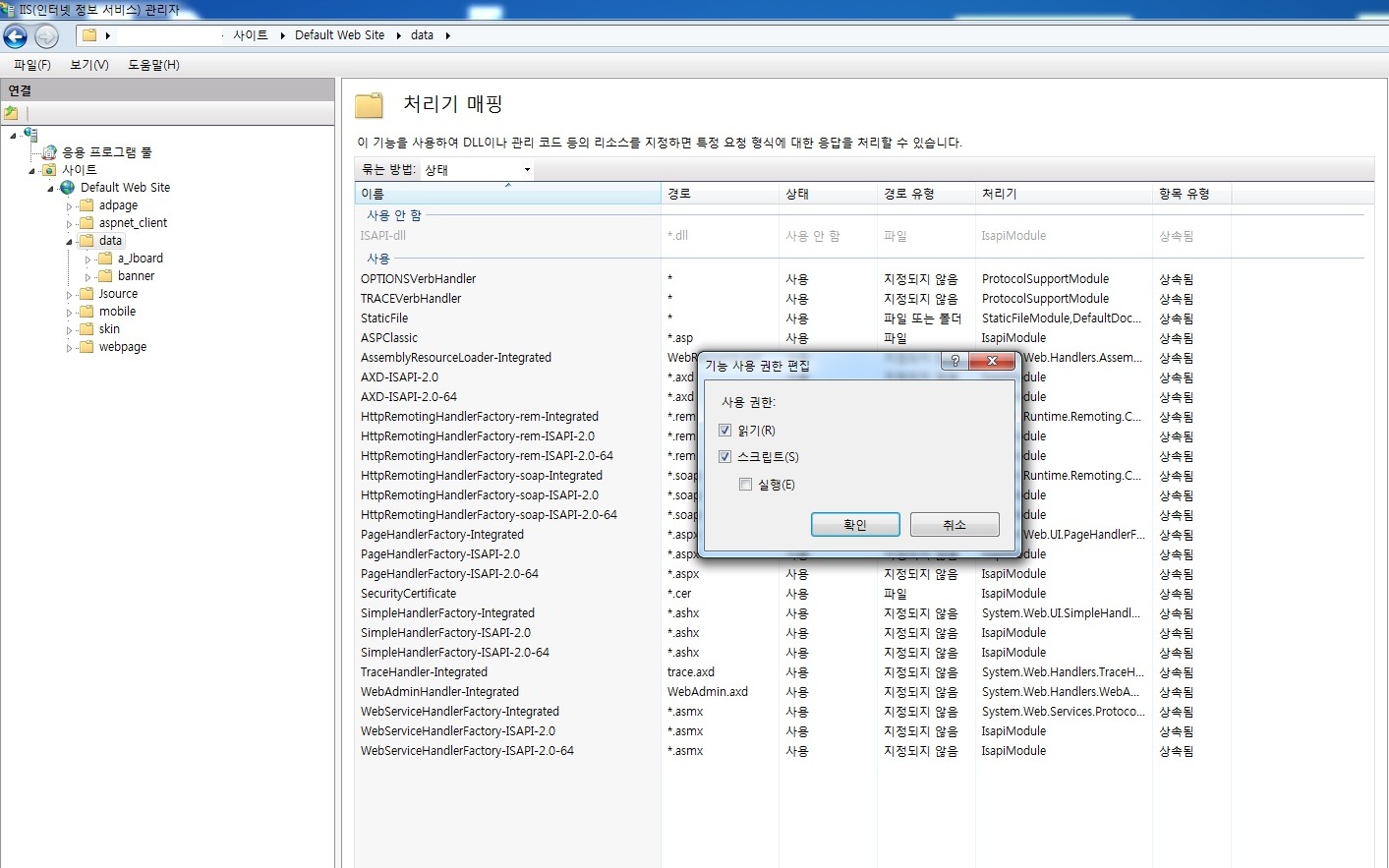
Task: Collapse the Default Web Site tree node
Action: (50, 189)
